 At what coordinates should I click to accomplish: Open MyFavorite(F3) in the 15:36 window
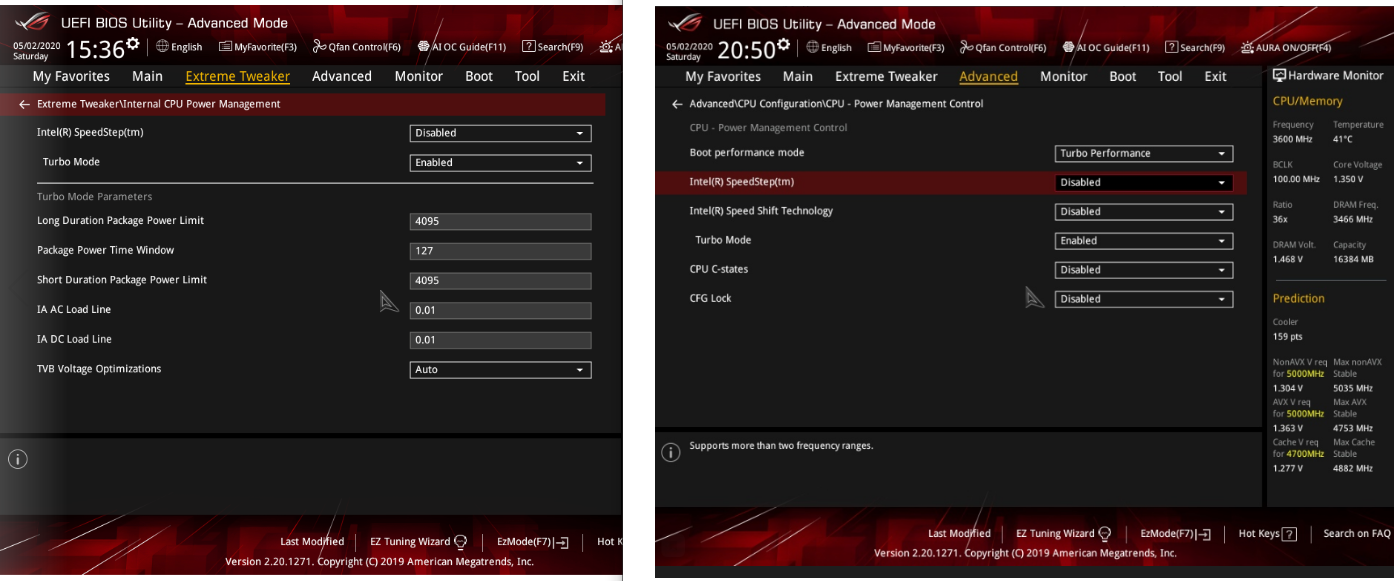(258, 47)
